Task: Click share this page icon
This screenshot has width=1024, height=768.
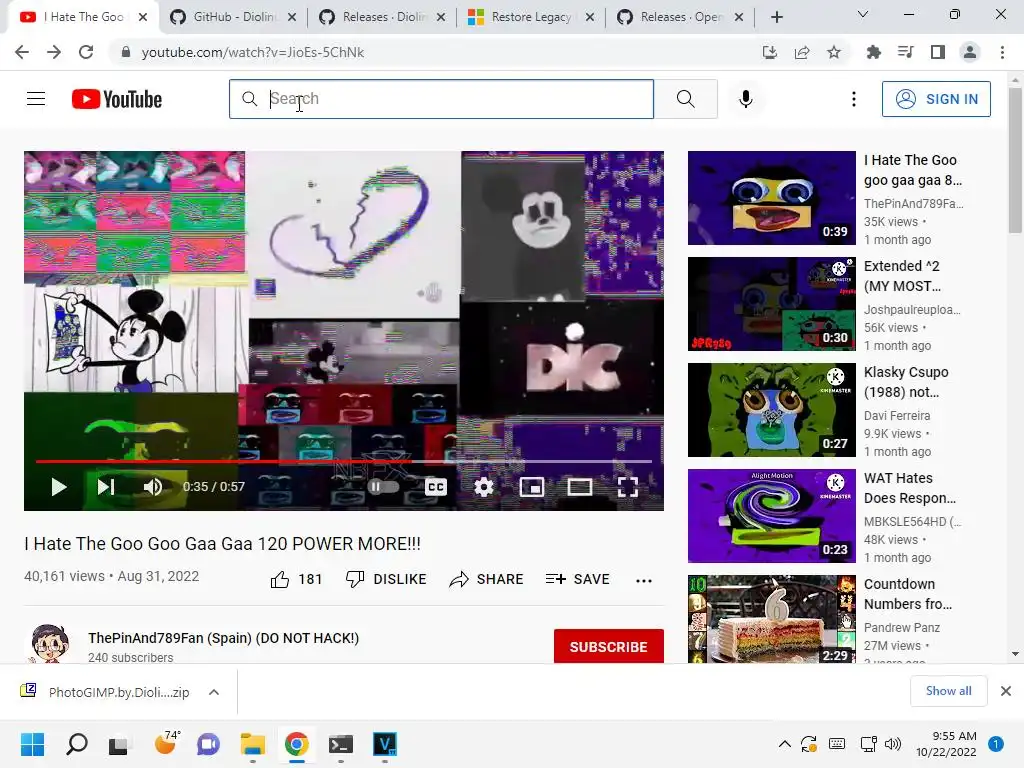Action: pos(802,52)
